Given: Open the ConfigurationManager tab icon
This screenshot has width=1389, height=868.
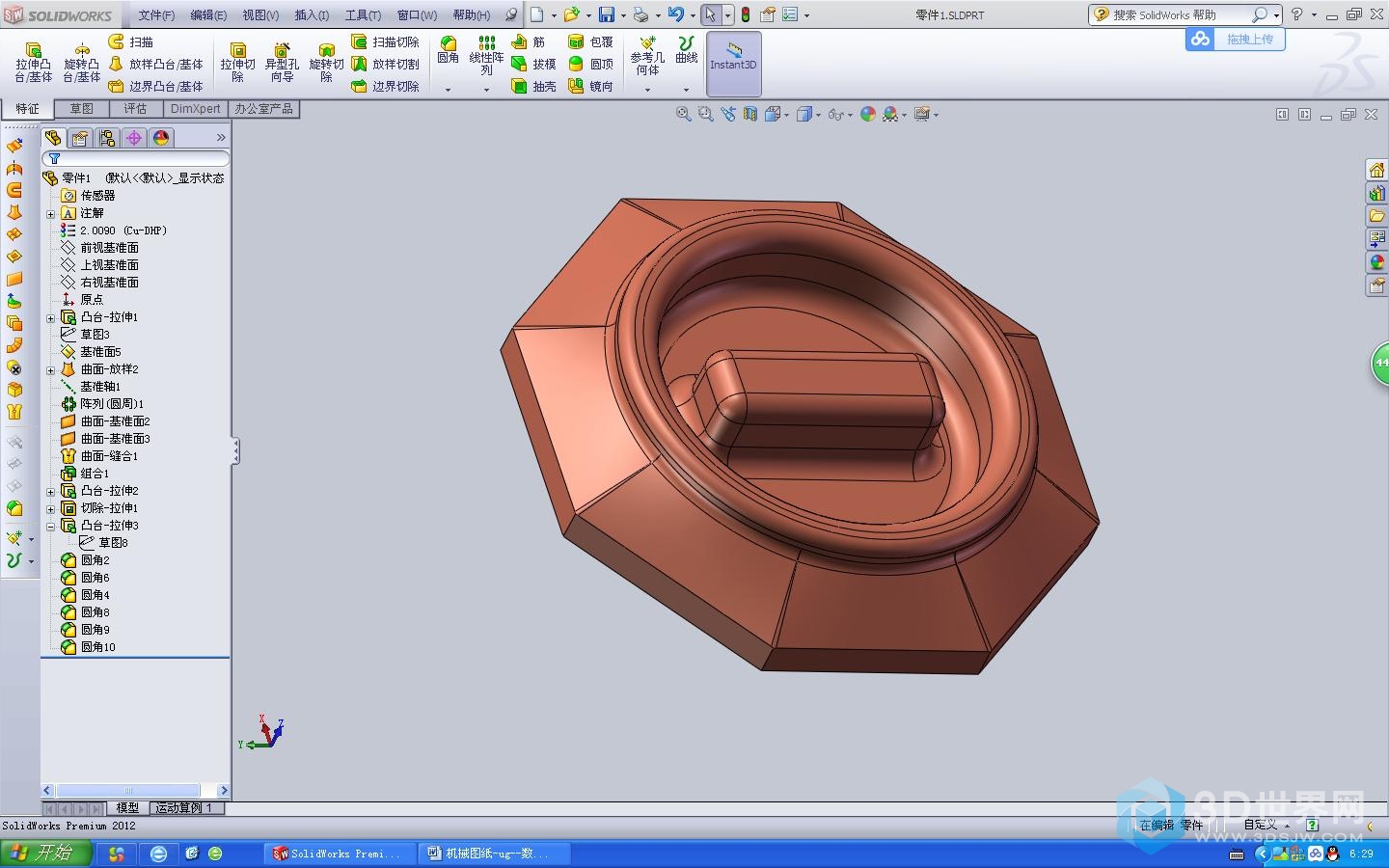Looking at the screenshot, I should pos(107,138).
